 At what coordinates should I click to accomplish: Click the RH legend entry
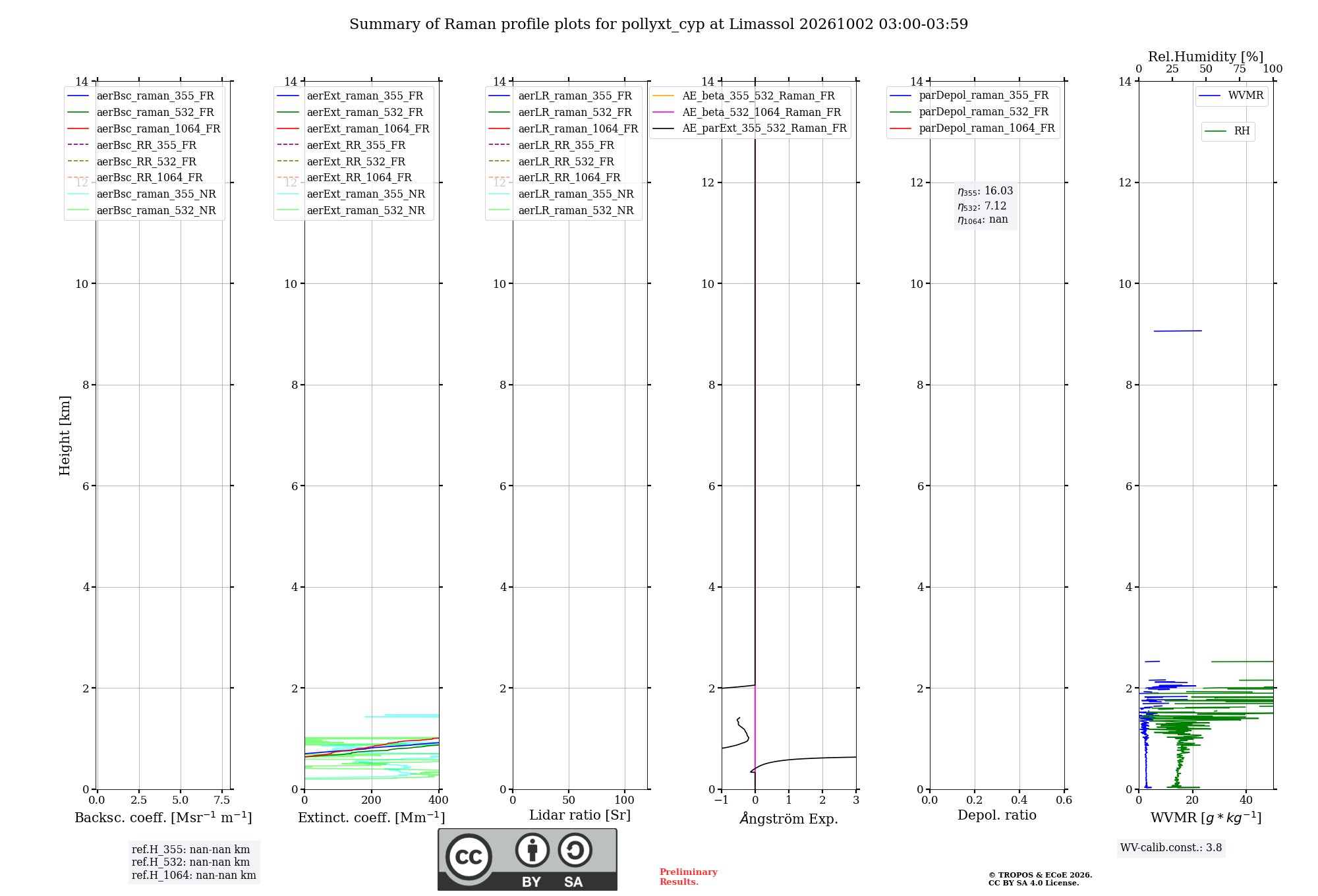(1228, 131)
